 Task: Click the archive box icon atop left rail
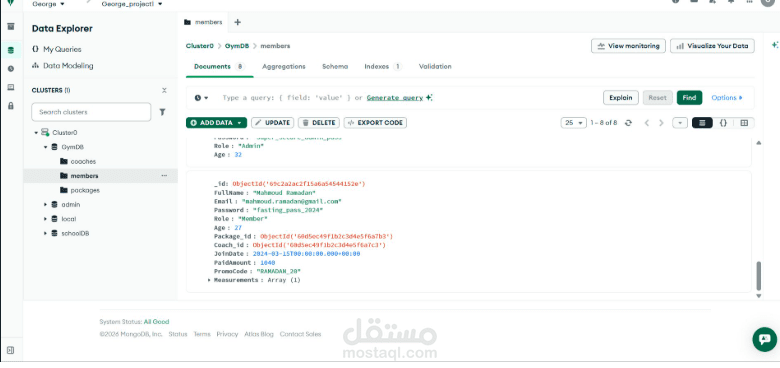tap(11, 26)
